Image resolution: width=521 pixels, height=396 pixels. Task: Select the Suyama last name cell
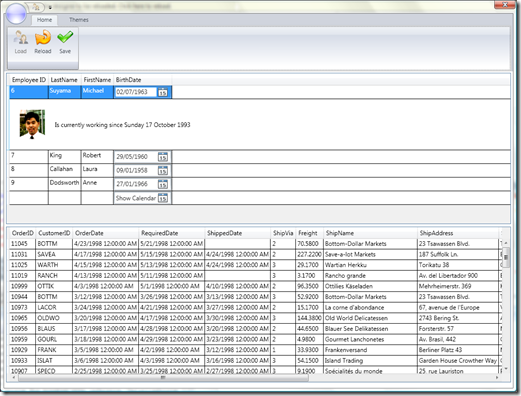coord(65,92)
